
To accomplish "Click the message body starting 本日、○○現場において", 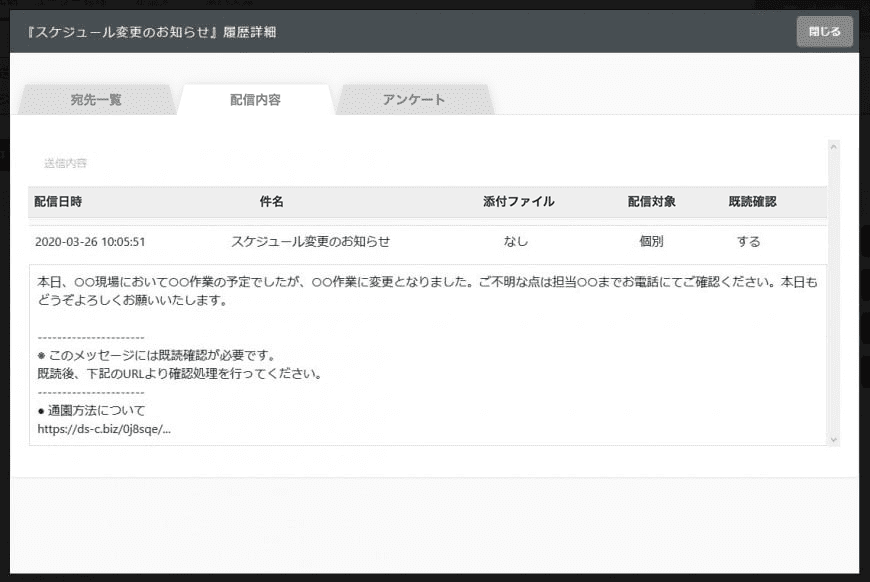I will (427, 291).
